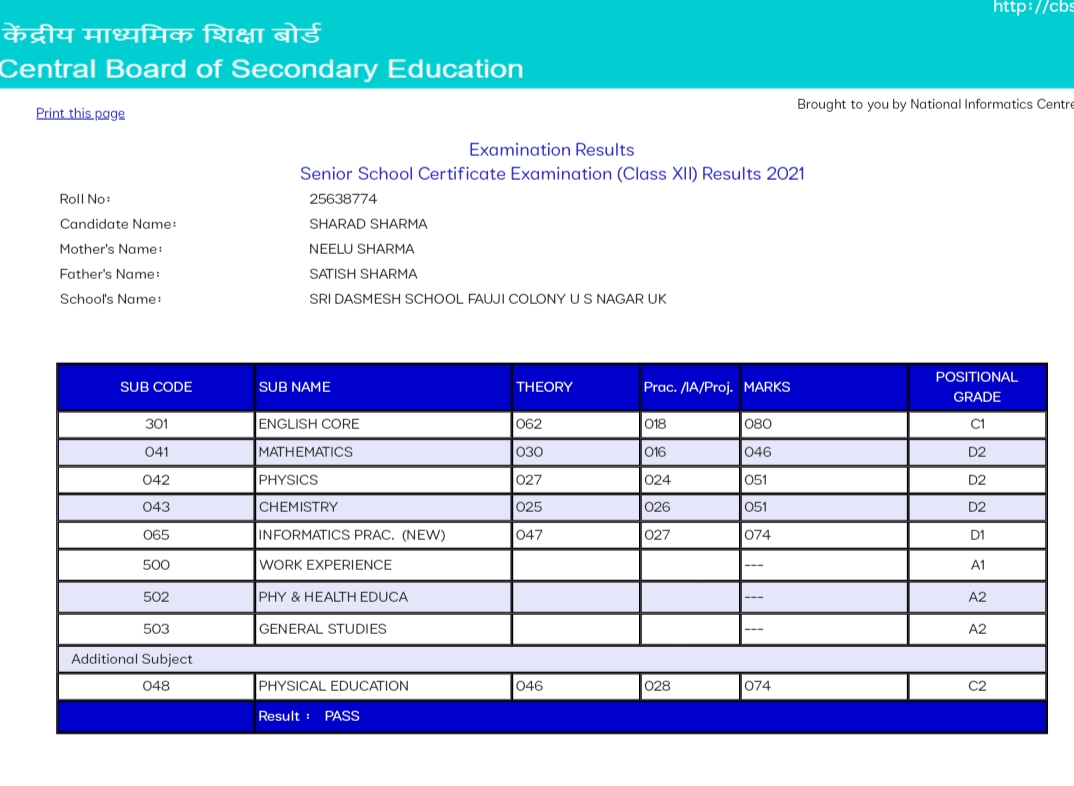The height and width of the screenshot is (786, 1074).
Task: Click subject code 043
Action: click(x=156, y=507)
